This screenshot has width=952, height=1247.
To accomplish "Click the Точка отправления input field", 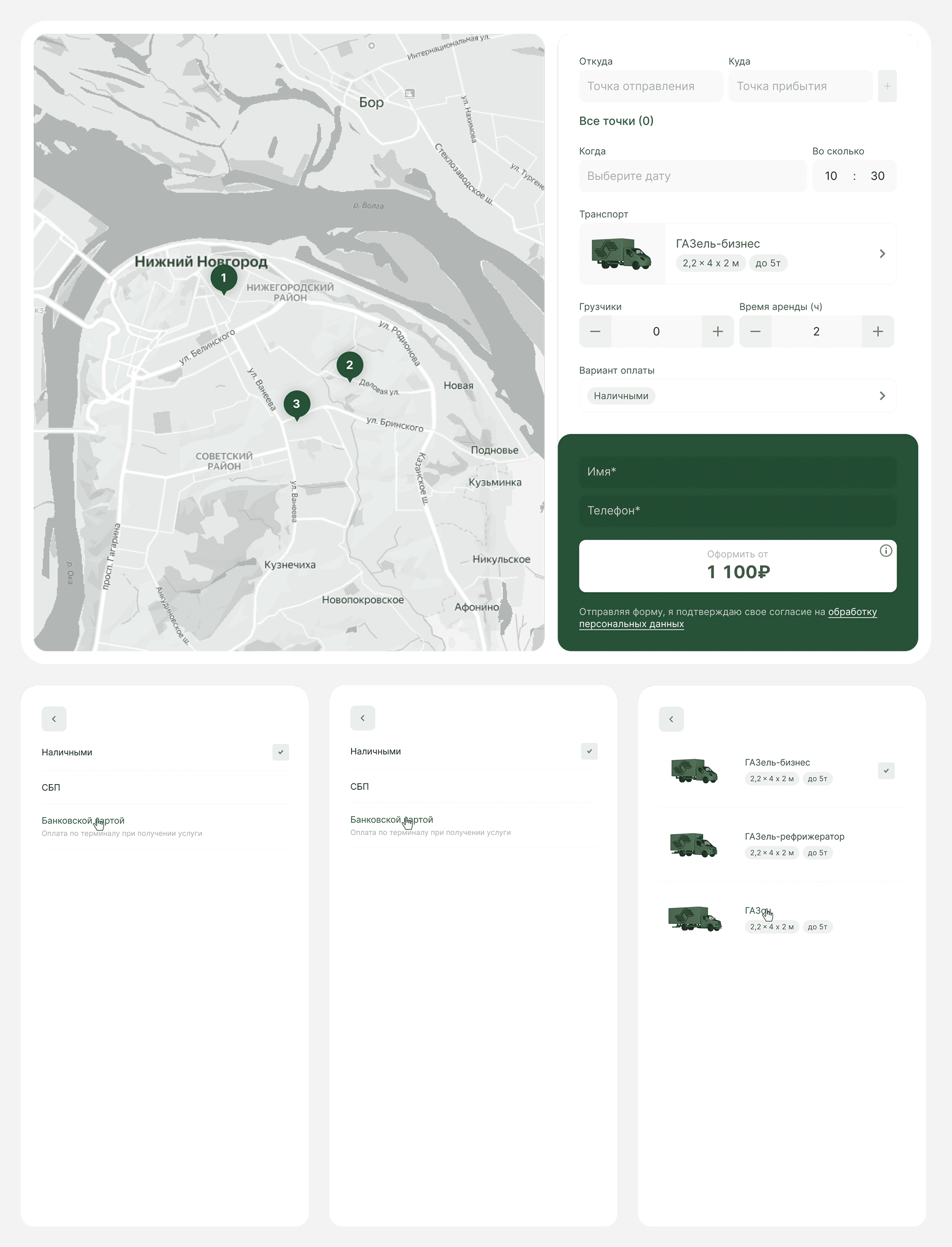I will (650, 86).
